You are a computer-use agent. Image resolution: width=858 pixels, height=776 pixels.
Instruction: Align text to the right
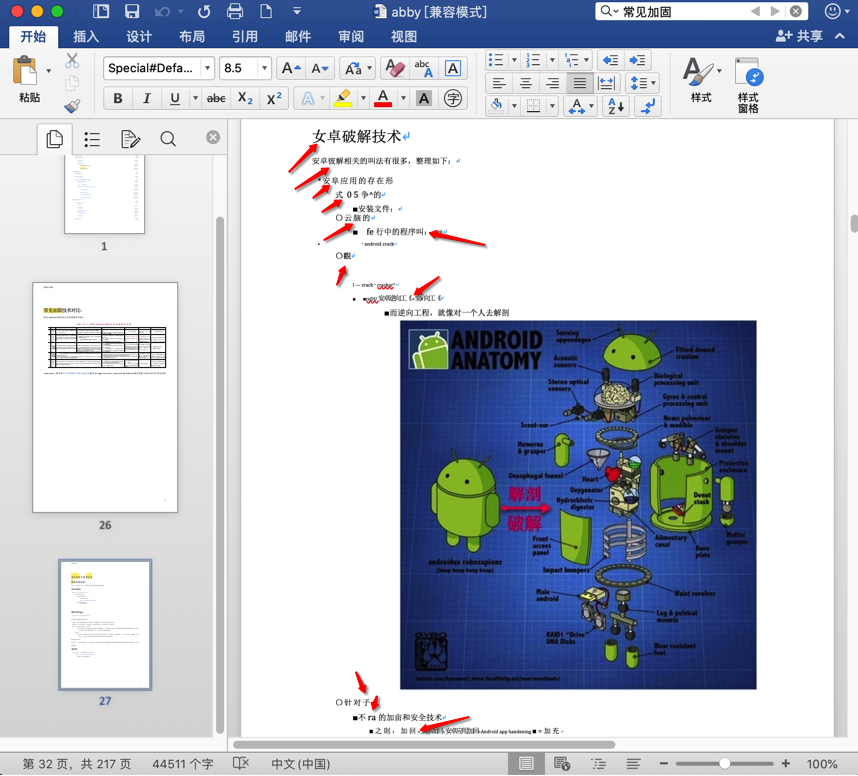pos(553,83)
